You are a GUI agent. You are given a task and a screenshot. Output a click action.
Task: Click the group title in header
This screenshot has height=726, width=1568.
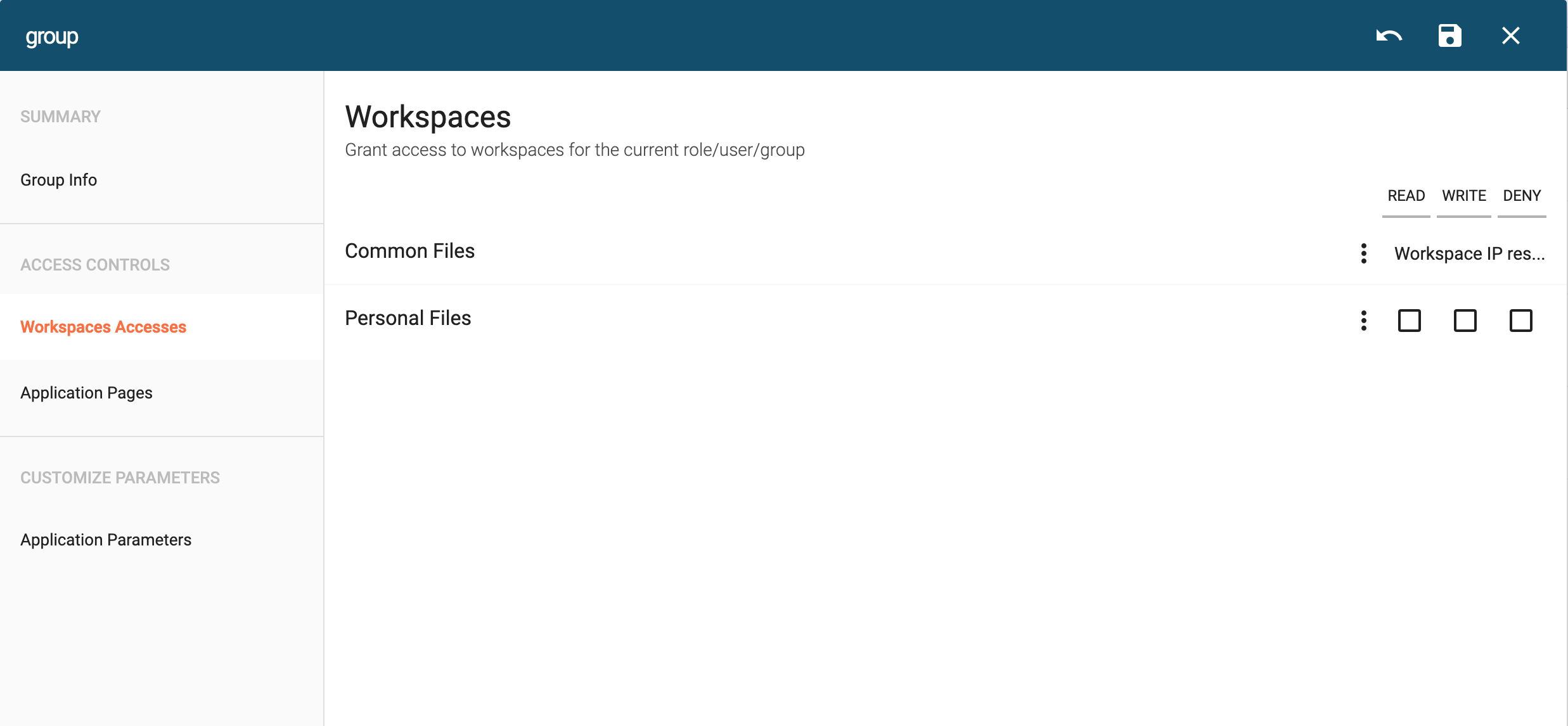pyautogui.click(x=52, y=37)
